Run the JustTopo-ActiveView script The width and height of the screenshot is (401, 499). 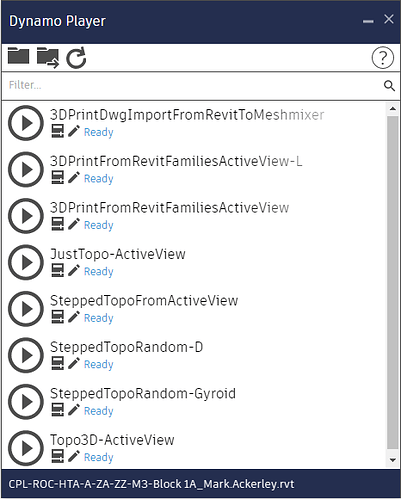coord(26,262)
